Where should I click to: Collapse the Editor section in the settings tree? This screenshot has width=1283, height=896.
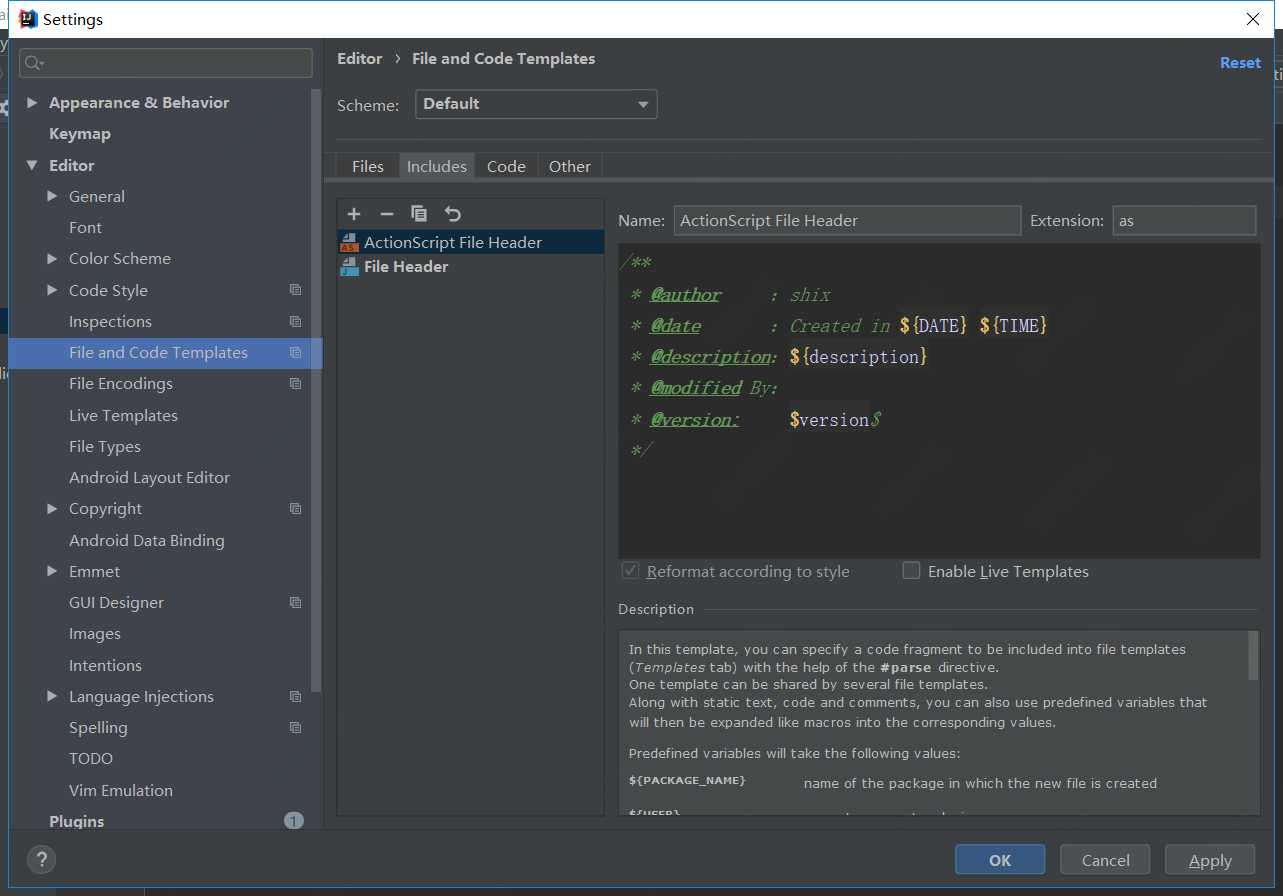click(32, 165)
